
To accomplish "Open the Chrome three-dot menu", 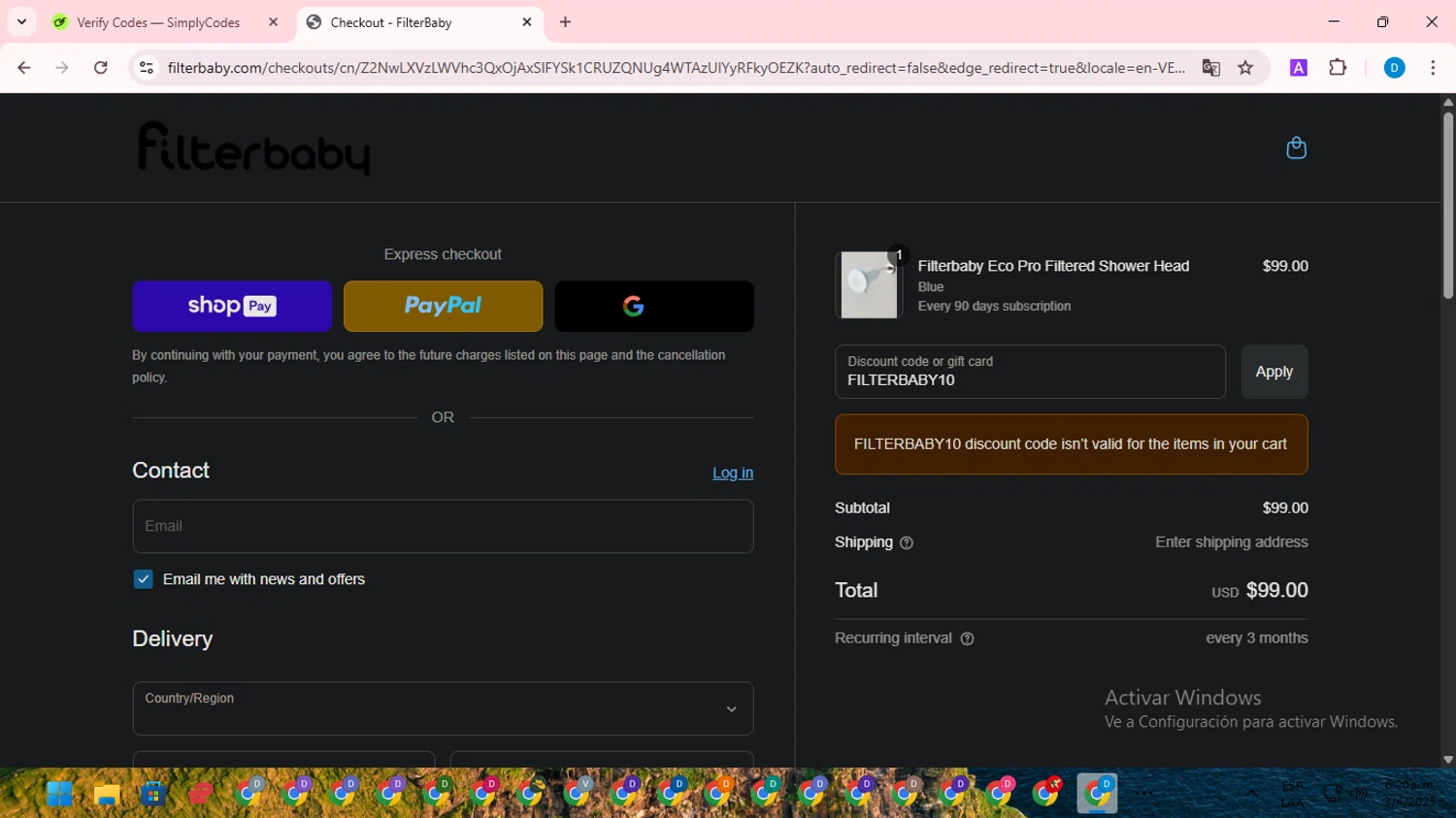I will (1433, 68).
